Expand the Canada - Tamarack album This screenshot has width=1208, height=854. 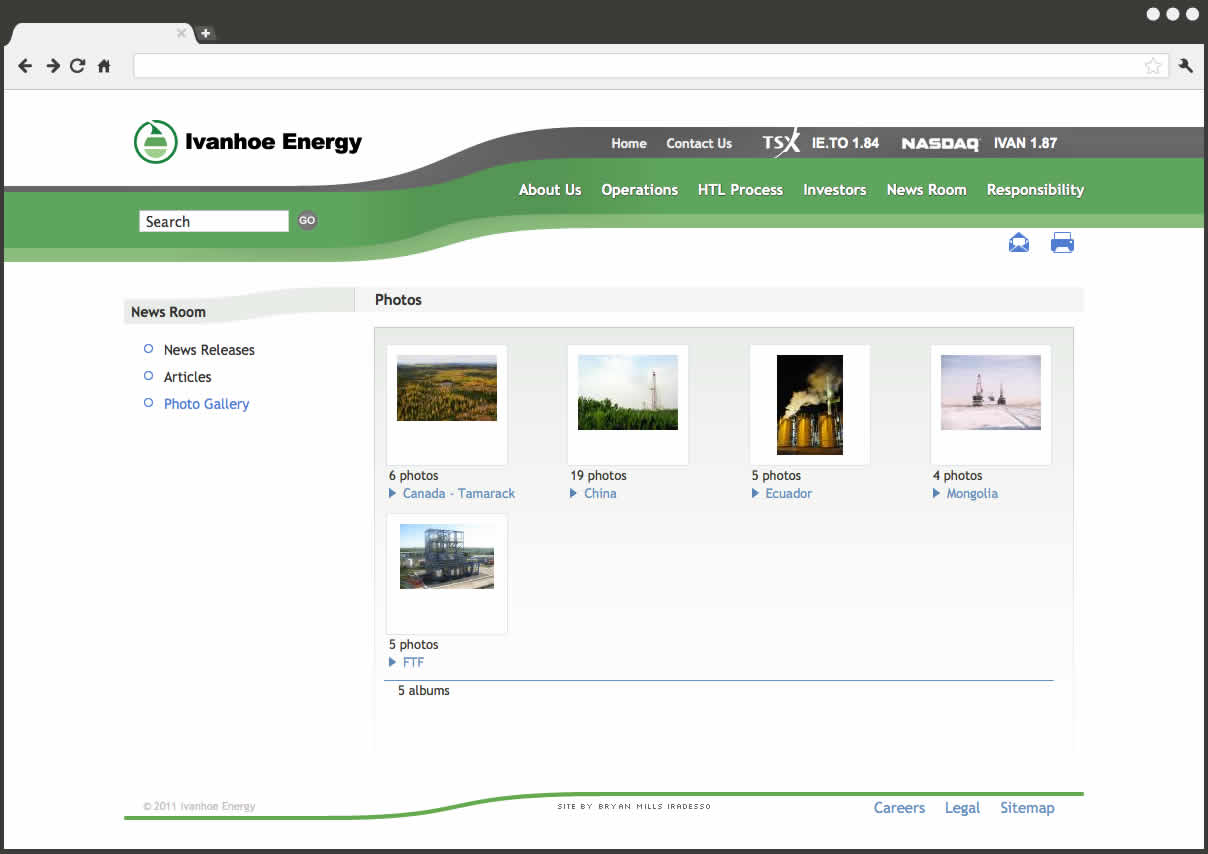pos(458,493)
